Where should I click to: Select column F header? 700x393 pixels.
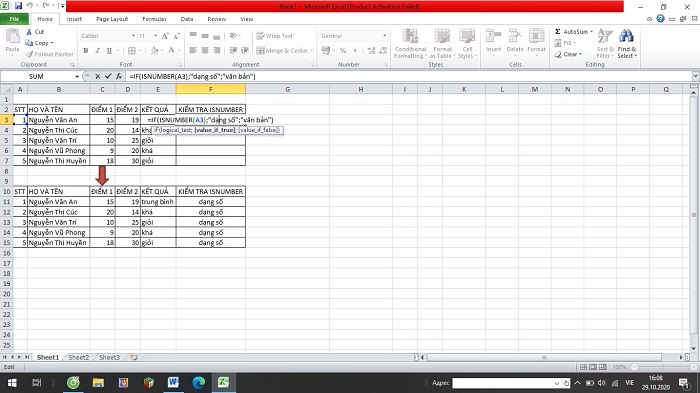[x=211, y=89]
